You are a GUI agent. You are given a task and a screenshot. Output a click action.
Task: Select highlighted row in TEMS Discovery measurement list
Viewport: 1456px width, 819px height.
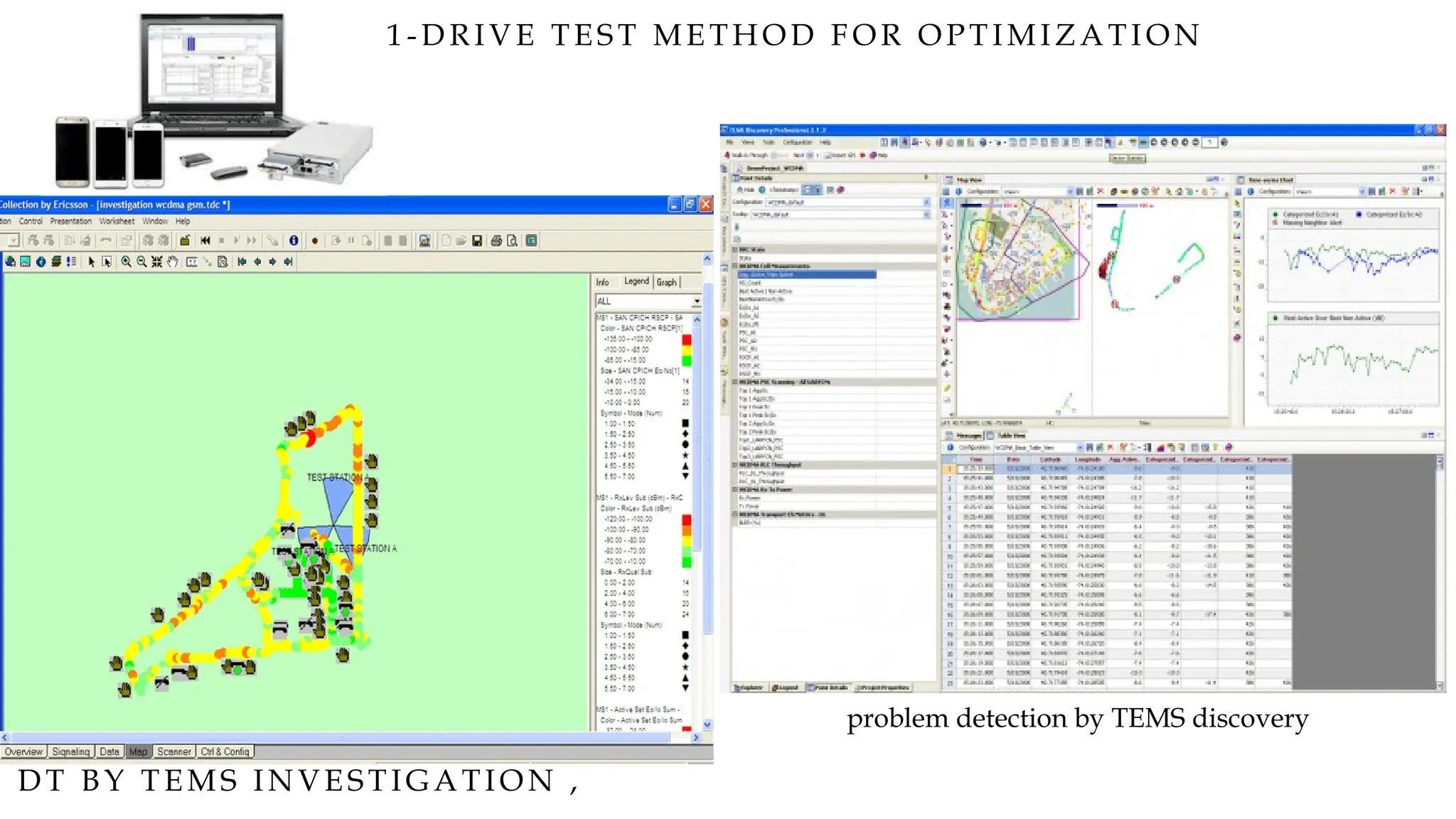click(806, 274)
